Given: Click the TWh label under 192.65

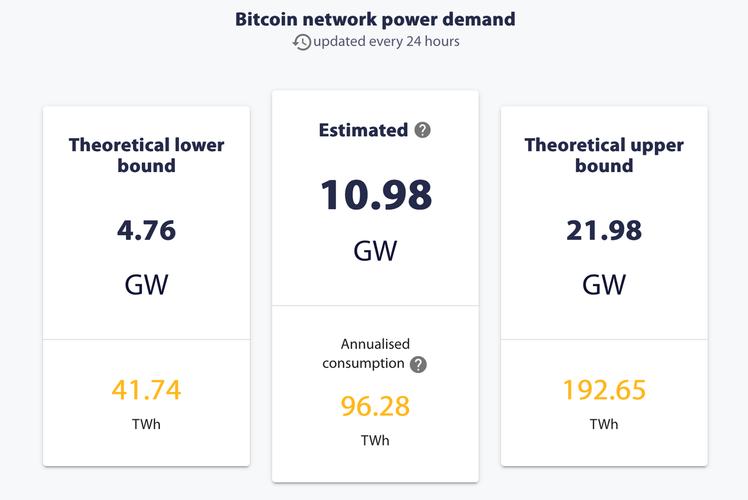Looking at the screenshot, I should point(604,424).
